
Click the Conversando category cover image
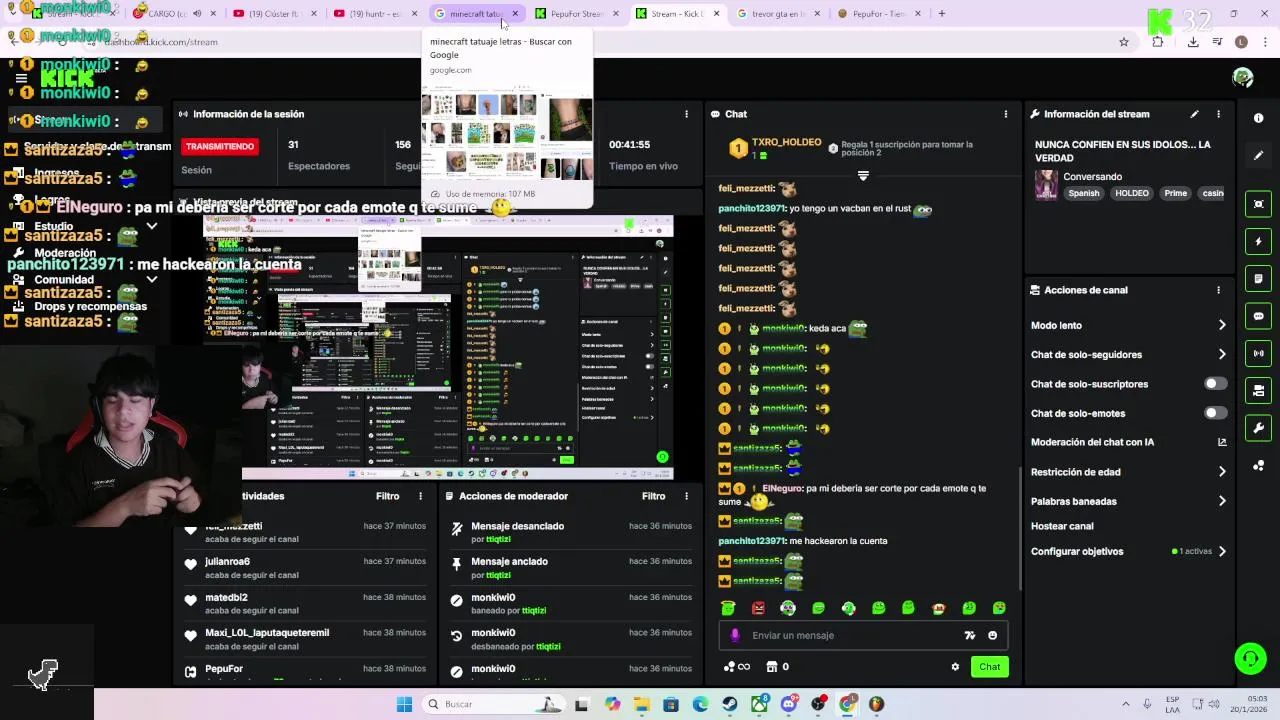[1046, 185]
